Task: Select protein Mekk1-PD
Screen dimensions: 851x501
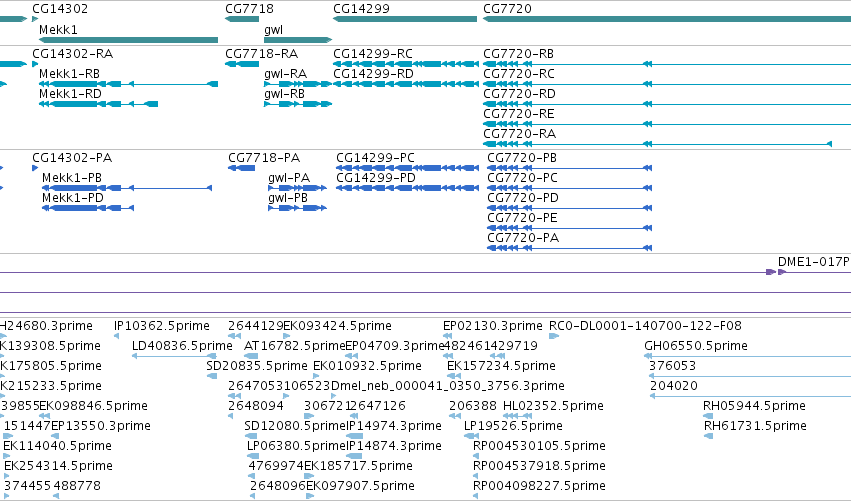Action: 73,198
